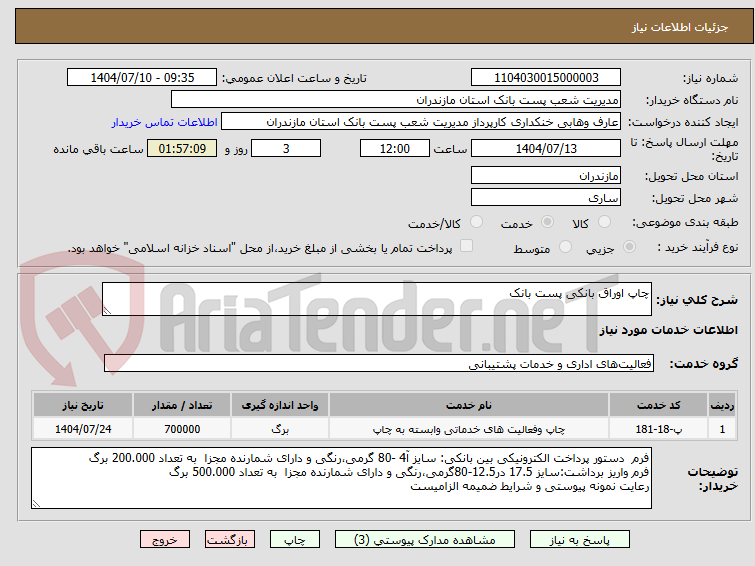Select the جزیی purchase type radio
This screenshot has height=566, width=755.
tap(629, 247)
